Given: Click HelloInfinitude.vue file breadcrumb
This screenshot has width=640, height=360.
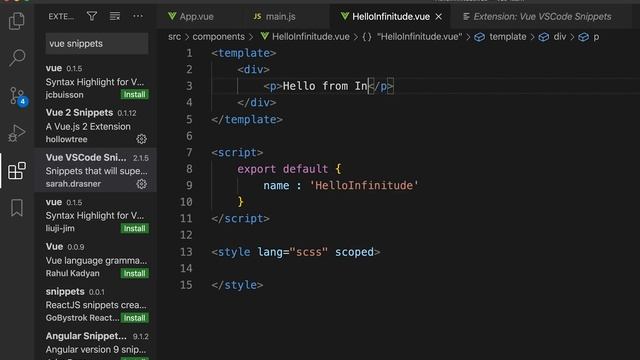Looking at the screenshot, I should coord(305,37).
